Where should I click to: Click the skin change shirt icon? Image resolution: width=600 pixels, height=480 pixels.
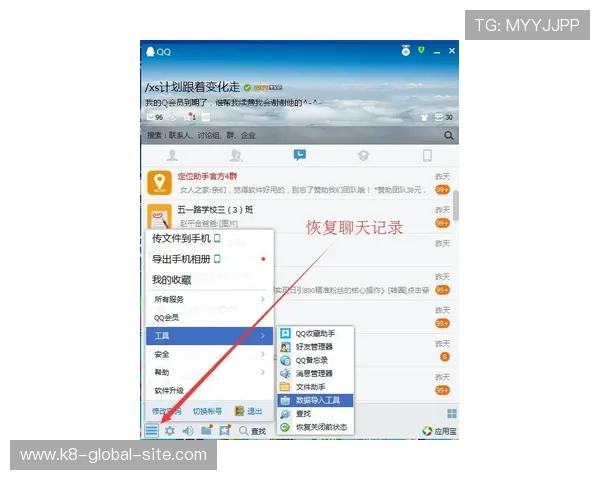(x=424, y=117)
